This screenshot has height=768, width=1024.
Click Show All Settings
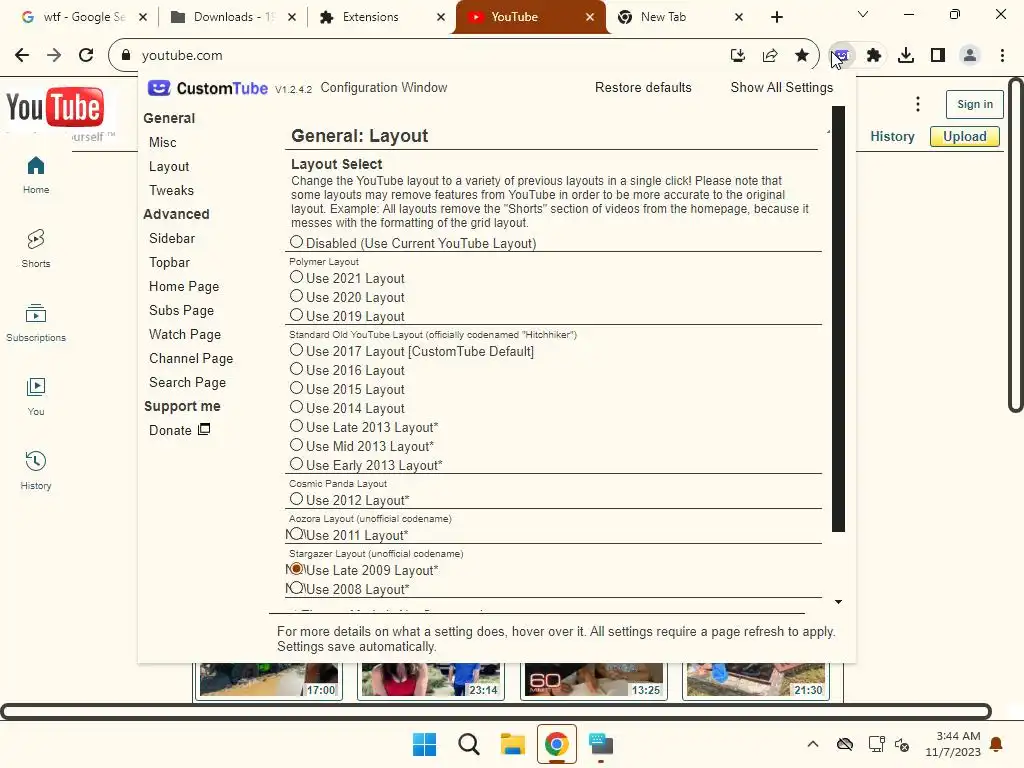coord(782,88)
